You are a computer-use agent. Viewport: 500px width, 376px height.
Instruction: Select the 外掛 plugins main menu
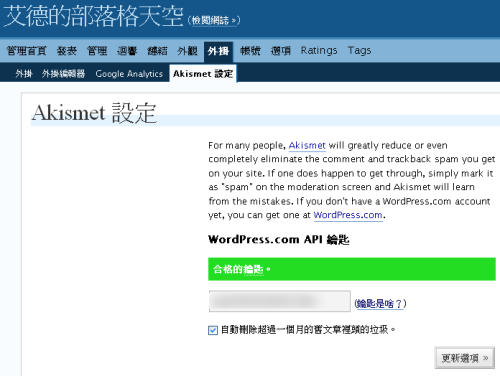tap(218, 51)
